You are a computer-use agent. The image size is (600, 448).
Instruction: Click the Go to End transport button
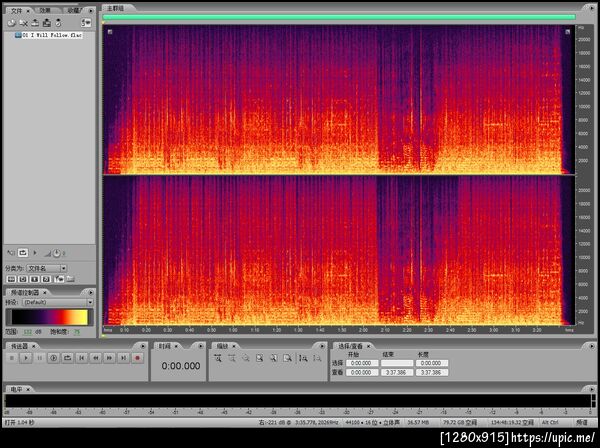[123, 357]
